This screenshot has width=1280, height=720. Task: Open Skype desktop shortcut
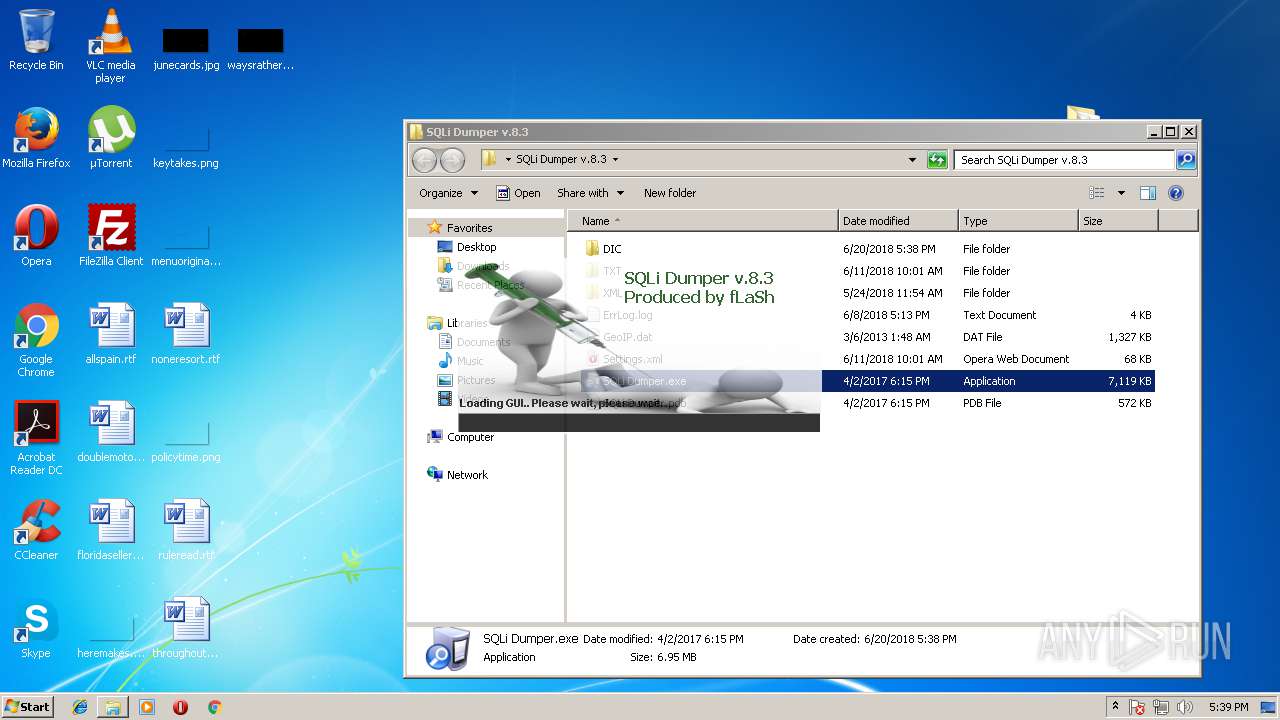tap(36, 628)
